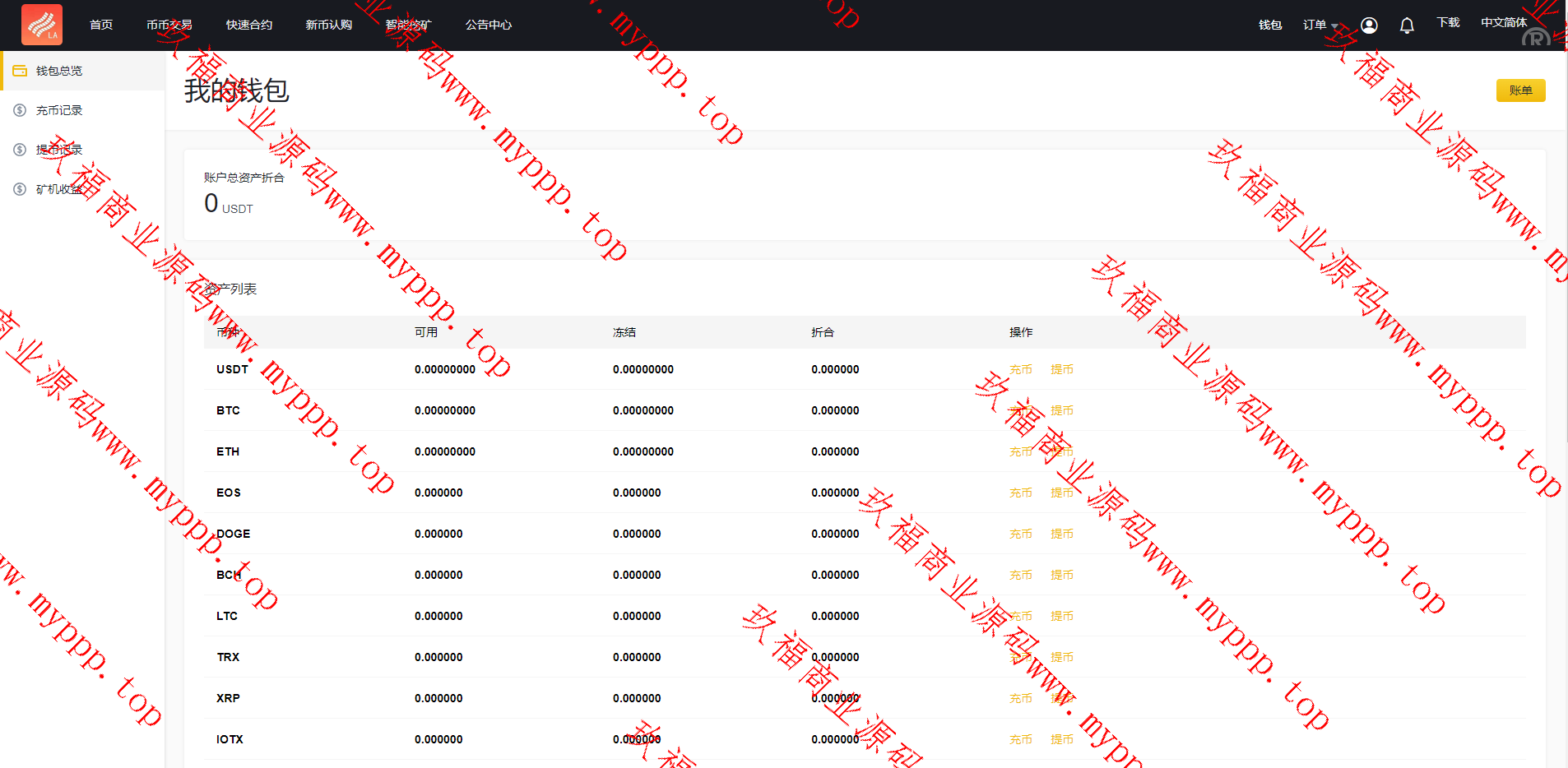Screen dimensions: 1568x768
Task: Click the coin icon beside 矿机收益
Action: point(20,189)
